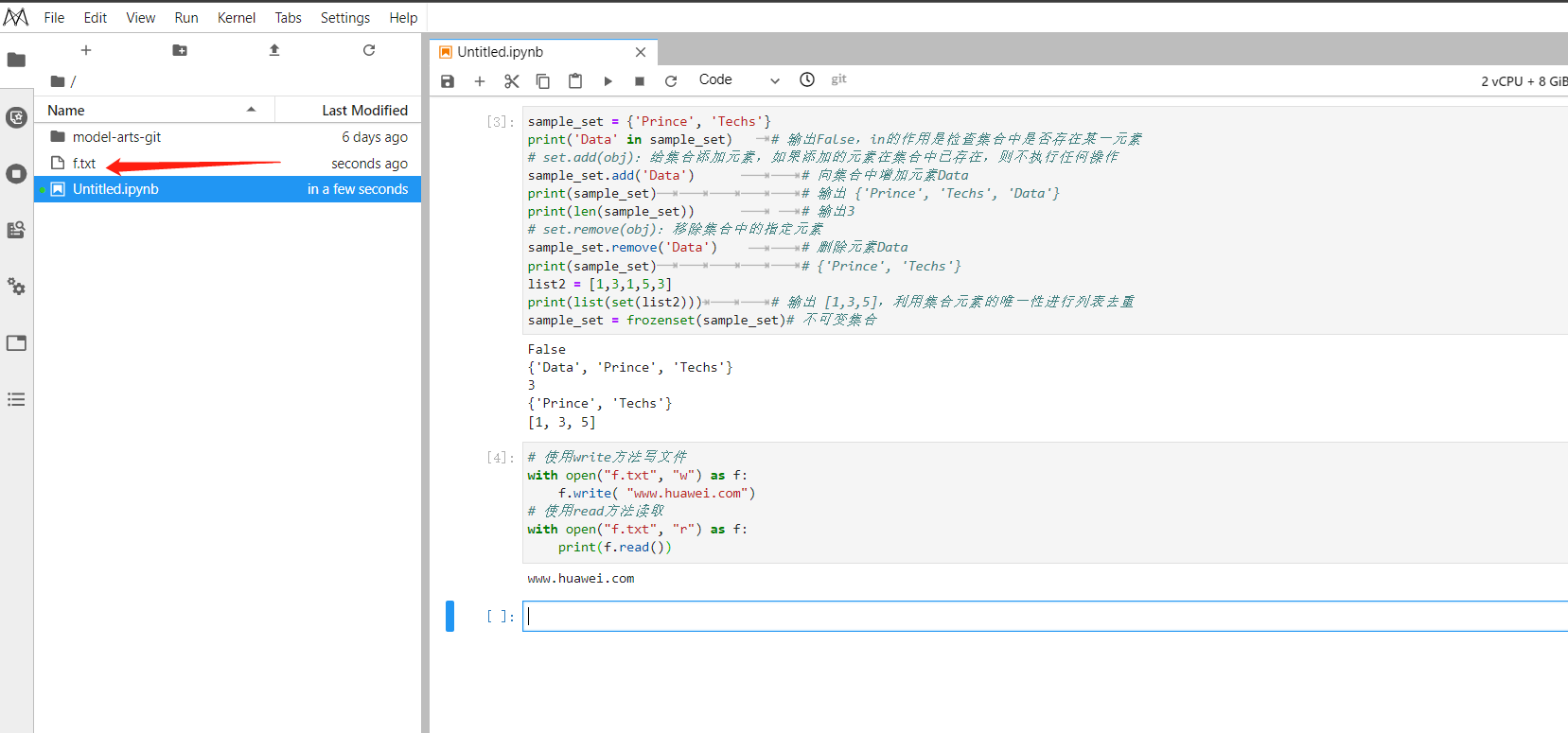The width and height of the screenshot is (1568, 733).
Task: Refresh the file list
Action: (x=369, y=50)
